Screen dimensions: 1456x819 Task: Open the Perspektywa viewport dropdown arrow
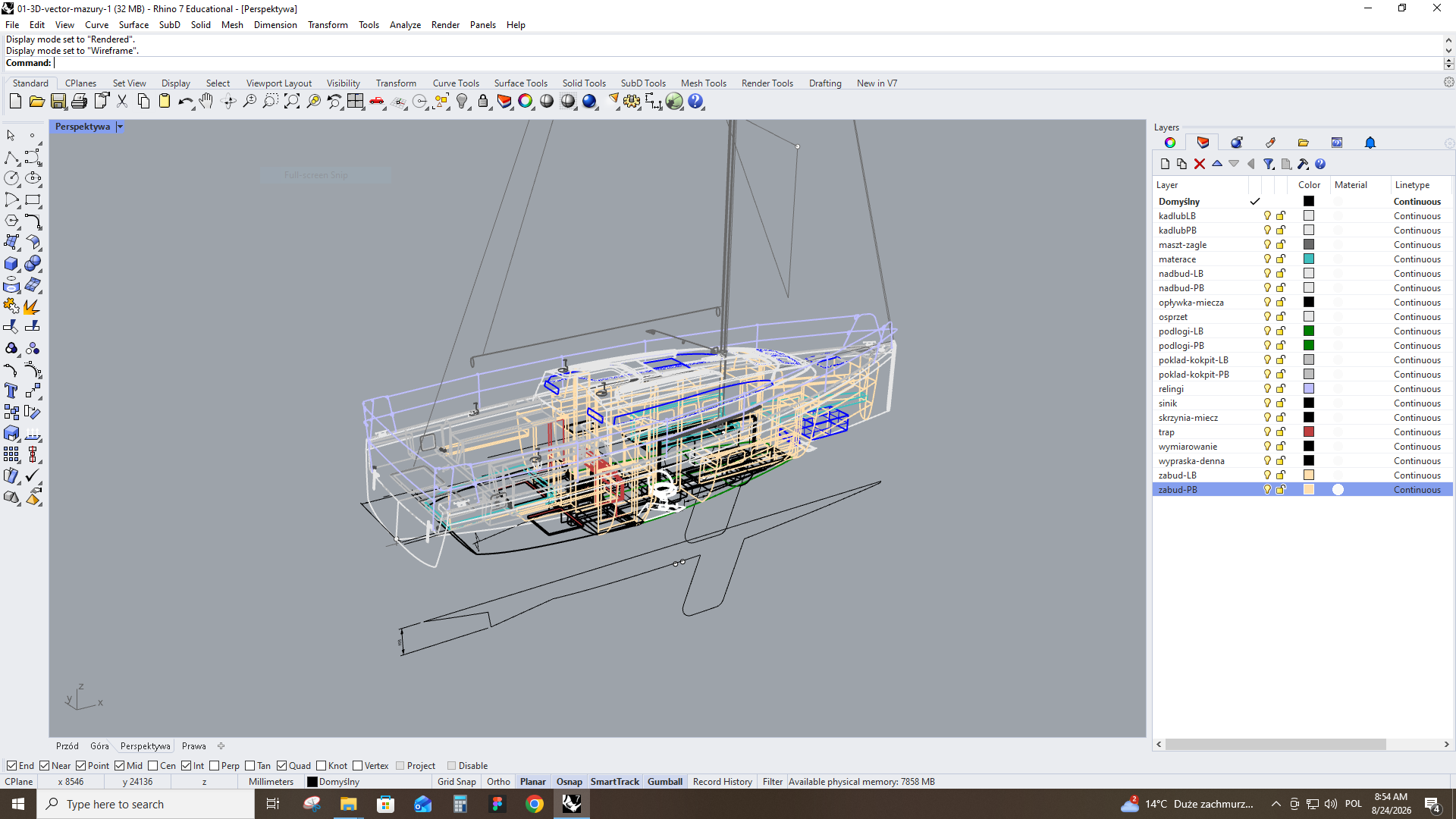(120, 127)
